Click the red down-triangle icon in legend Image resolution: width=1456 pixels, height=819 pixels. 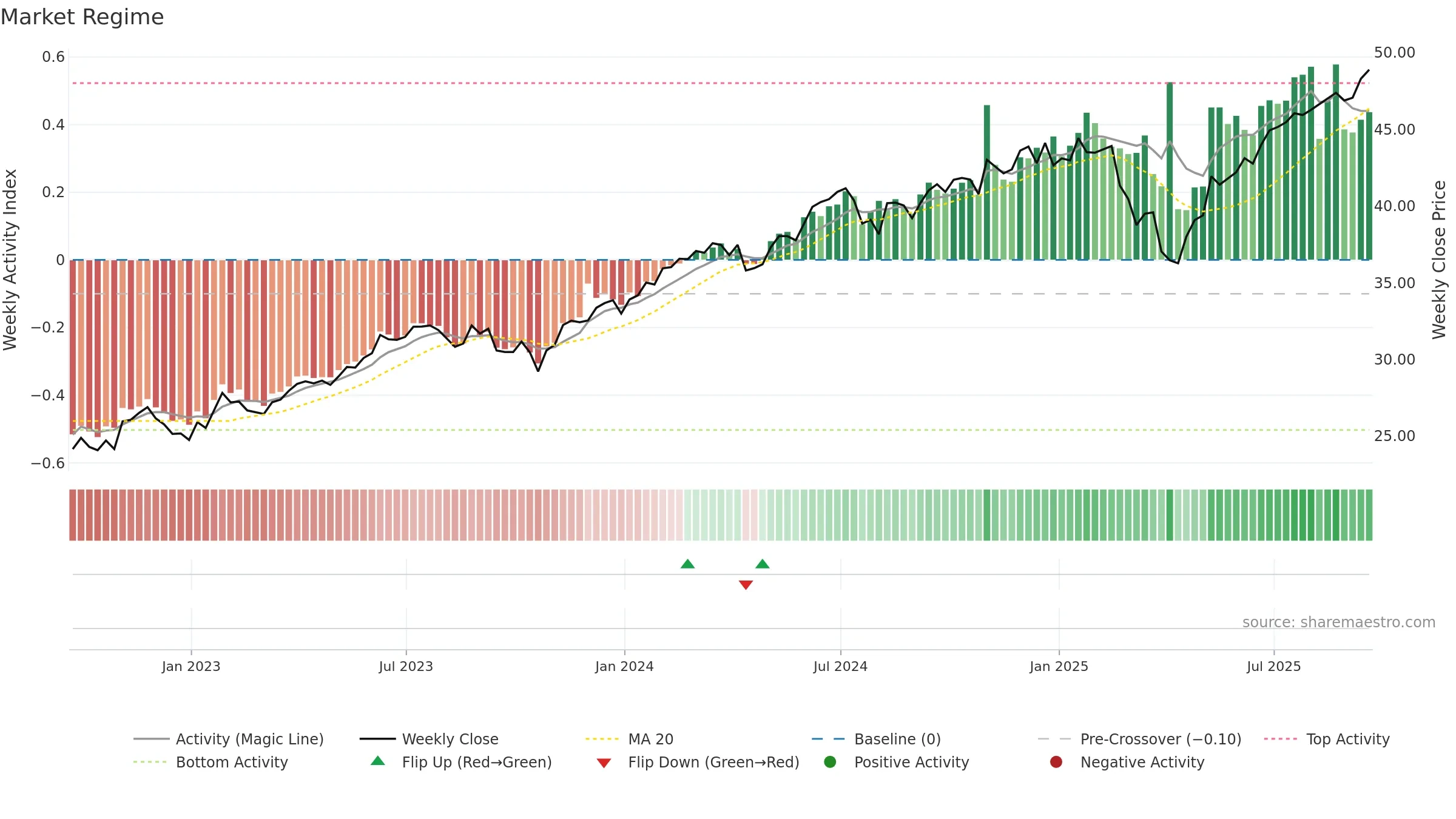tap(604, 763)
